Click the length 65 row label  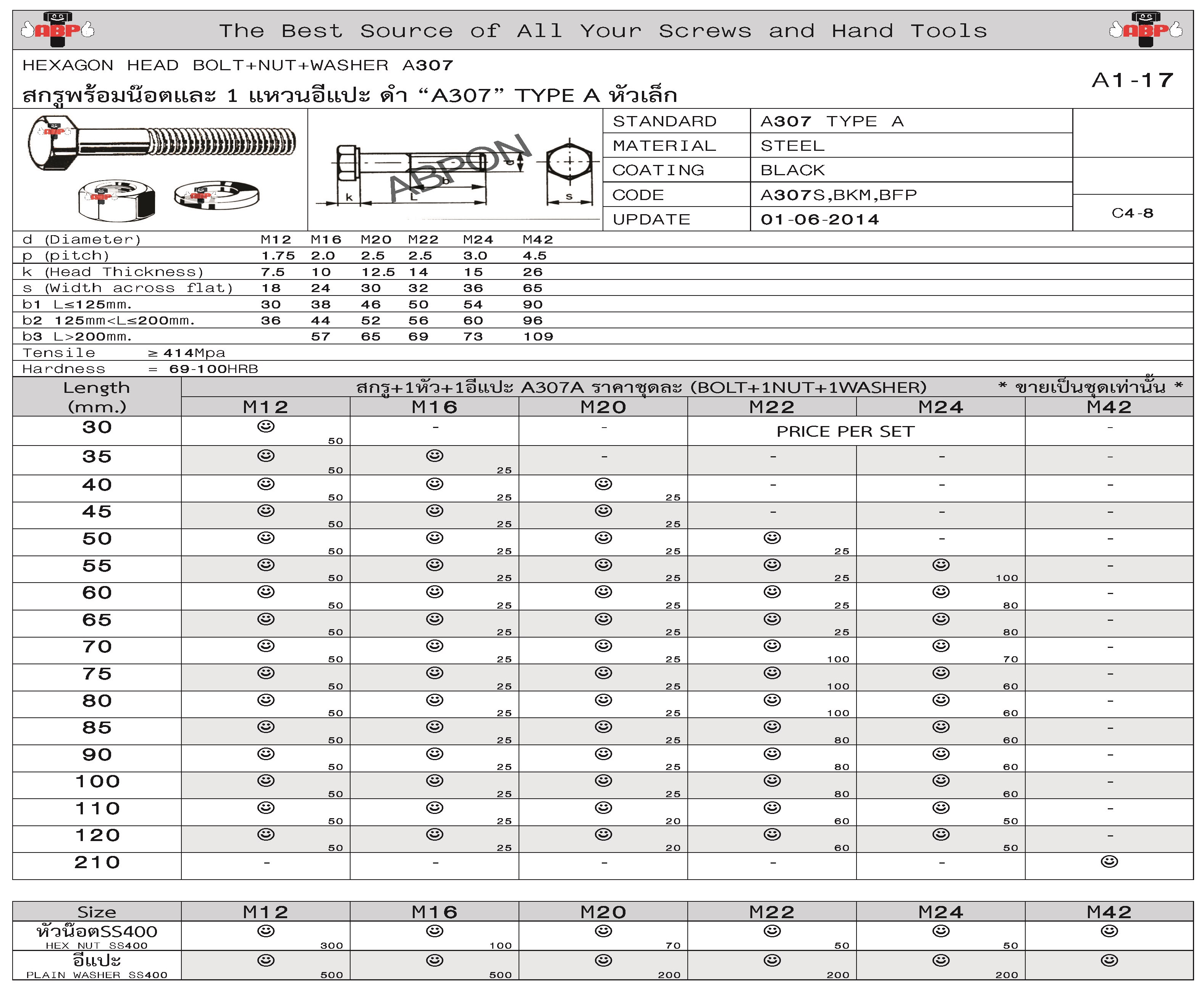coord(97,620)
